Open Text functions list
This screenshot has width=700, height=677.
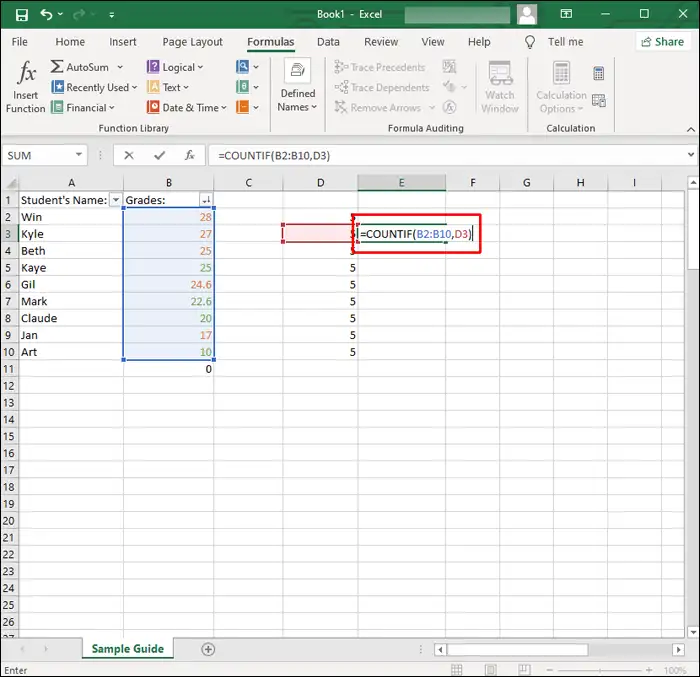(168, 87)
